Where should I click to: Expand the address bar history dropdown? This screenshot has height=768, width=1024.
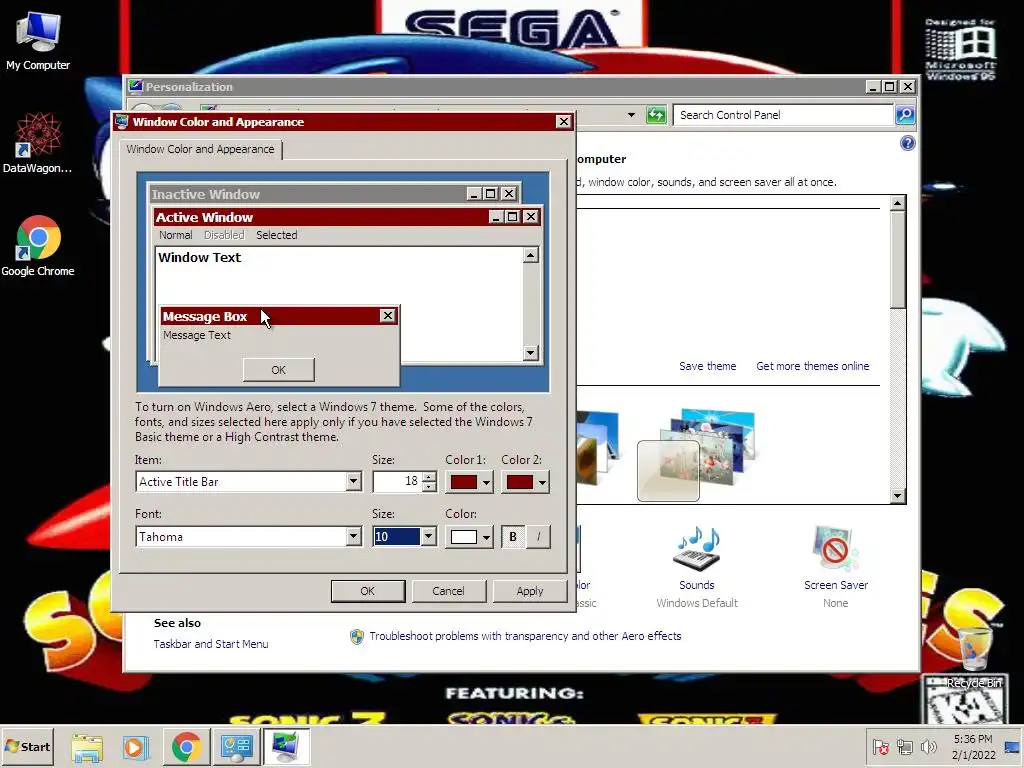tap(631, 115)
